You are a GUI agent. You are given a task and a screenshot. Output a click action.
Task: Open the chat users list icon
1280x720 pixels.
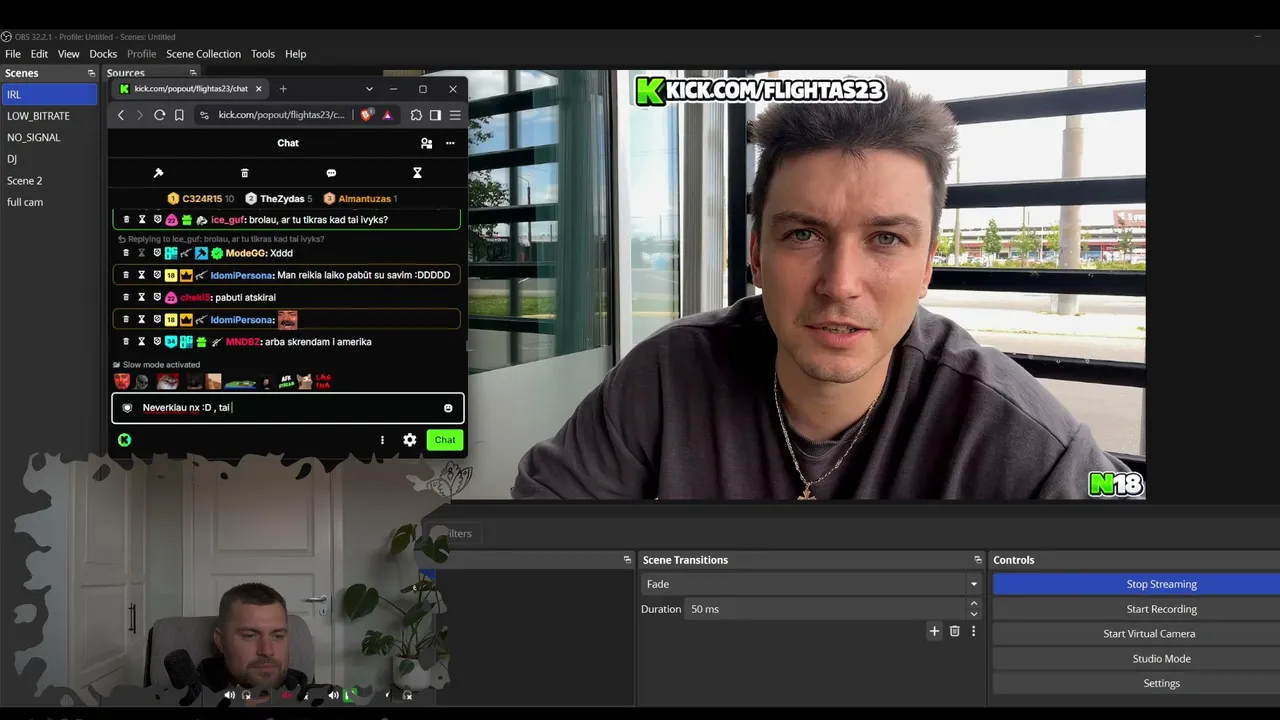[427, 143]
